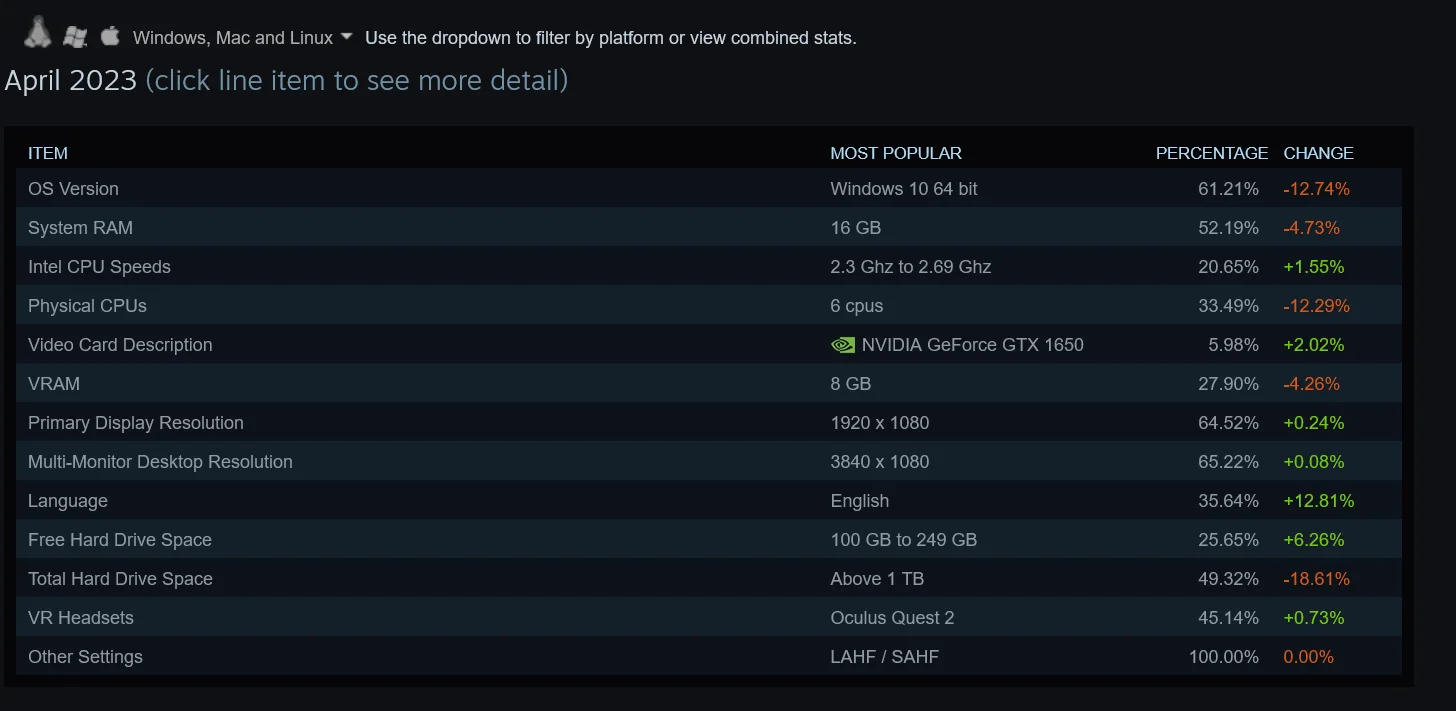
Task: Expand the Language row
Action: click(x=708, y=500)
